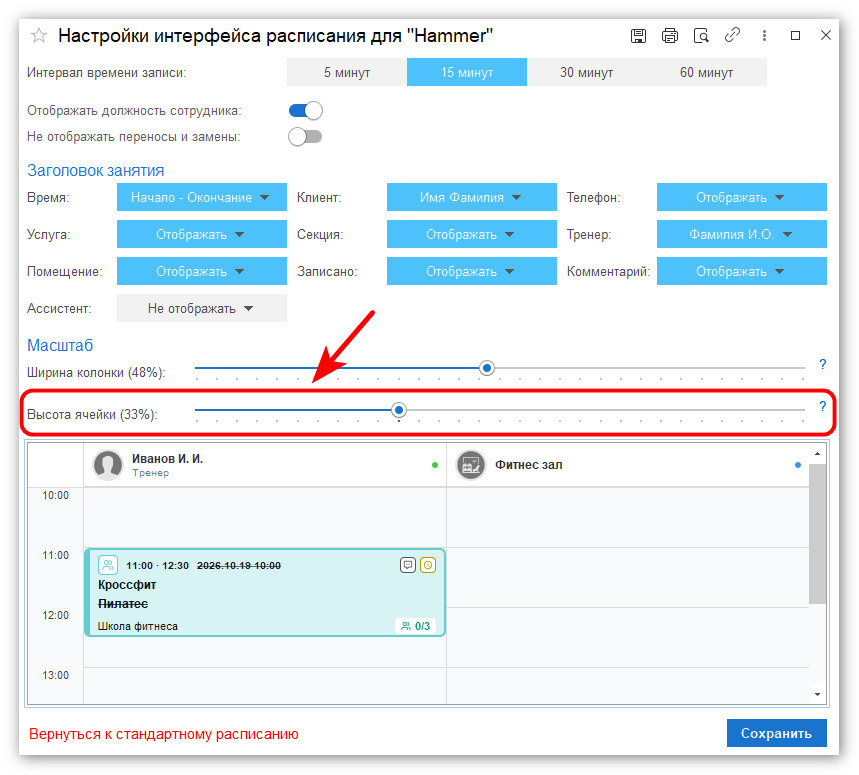
Task: Click the group icon on Кроссфит card
Action: point(108,564)
